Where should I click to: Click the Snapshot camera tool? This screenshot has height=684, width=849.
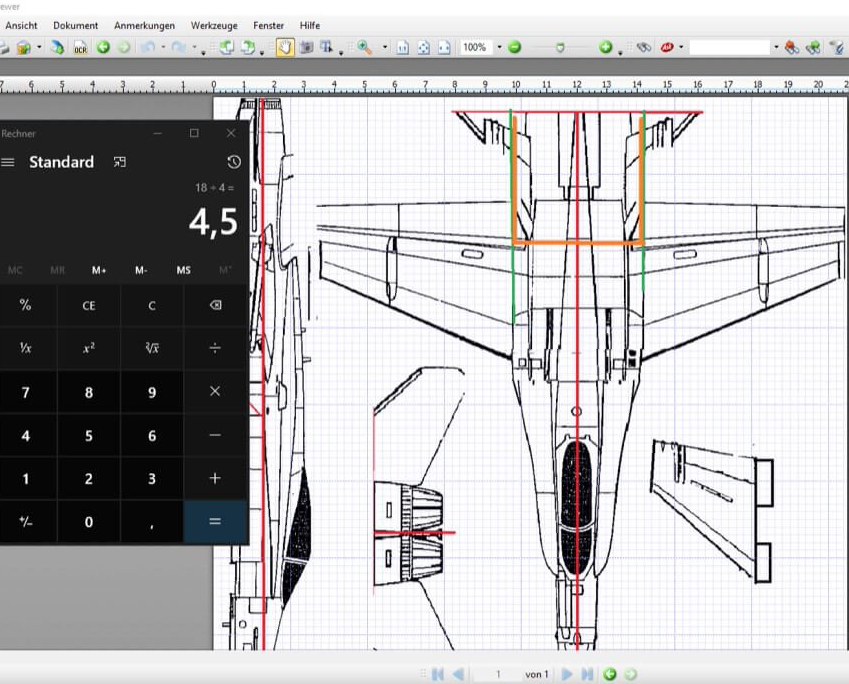pos(306,47)
